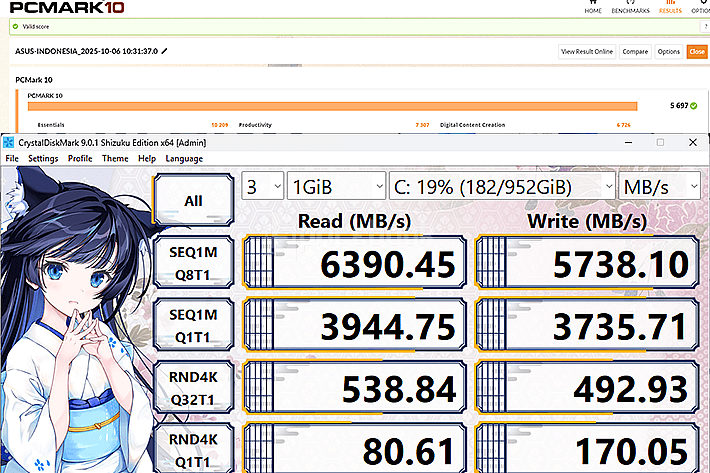
Task: Click the orange PCMark 10 score bar
Action: 332,106
